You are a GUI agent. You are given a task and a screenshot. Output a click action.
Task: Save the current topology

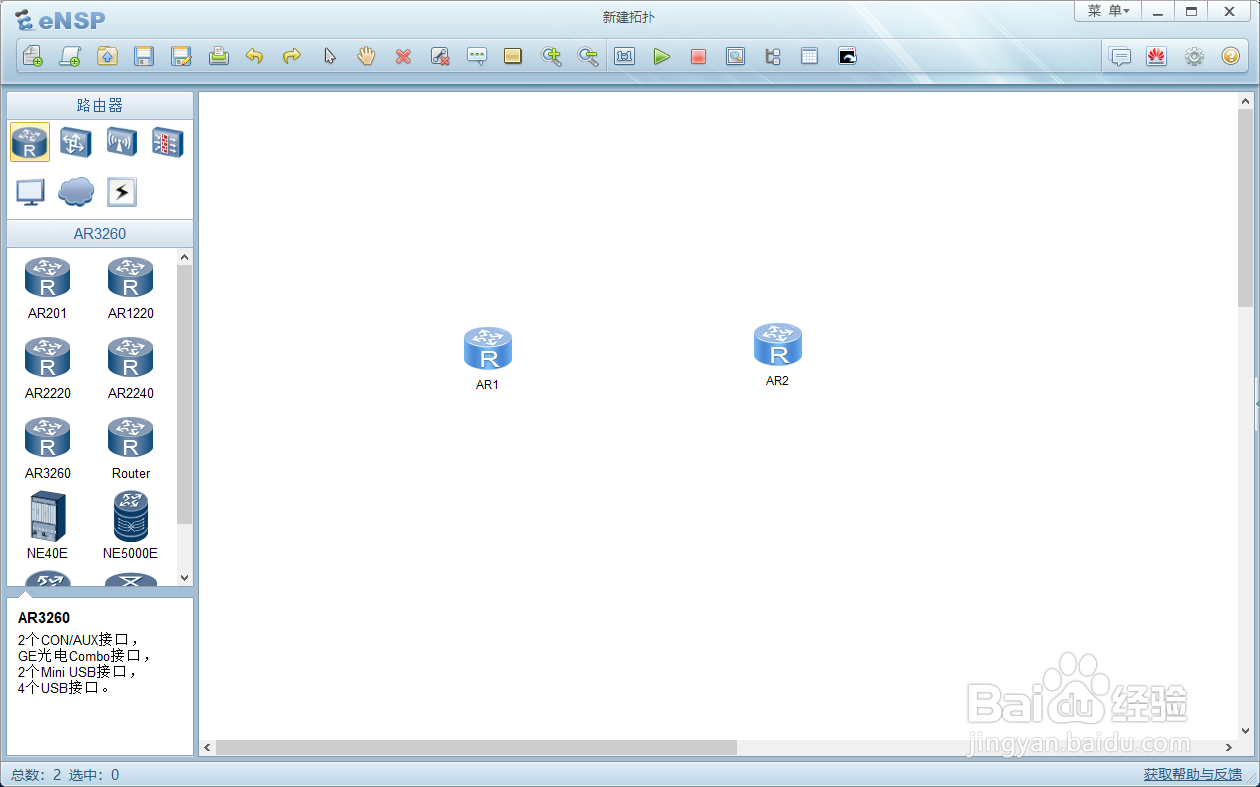(x=144, y=57)
